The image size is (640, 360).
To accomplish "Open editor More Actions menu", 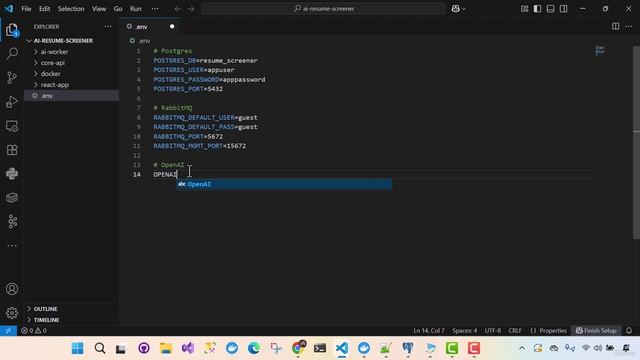I will click(629, 27).
